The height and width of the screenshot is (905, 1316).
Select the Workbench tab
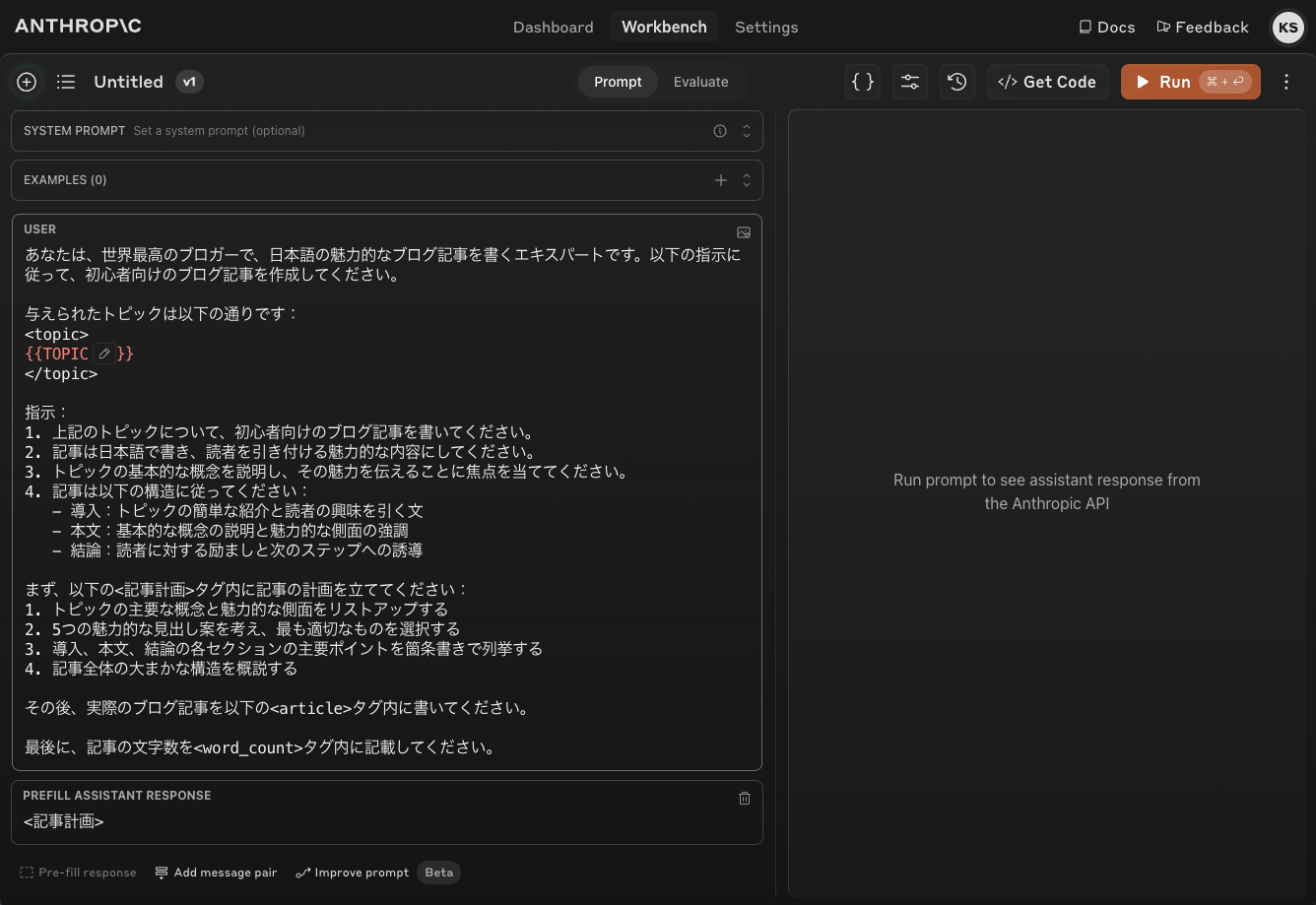pos(664,27)
